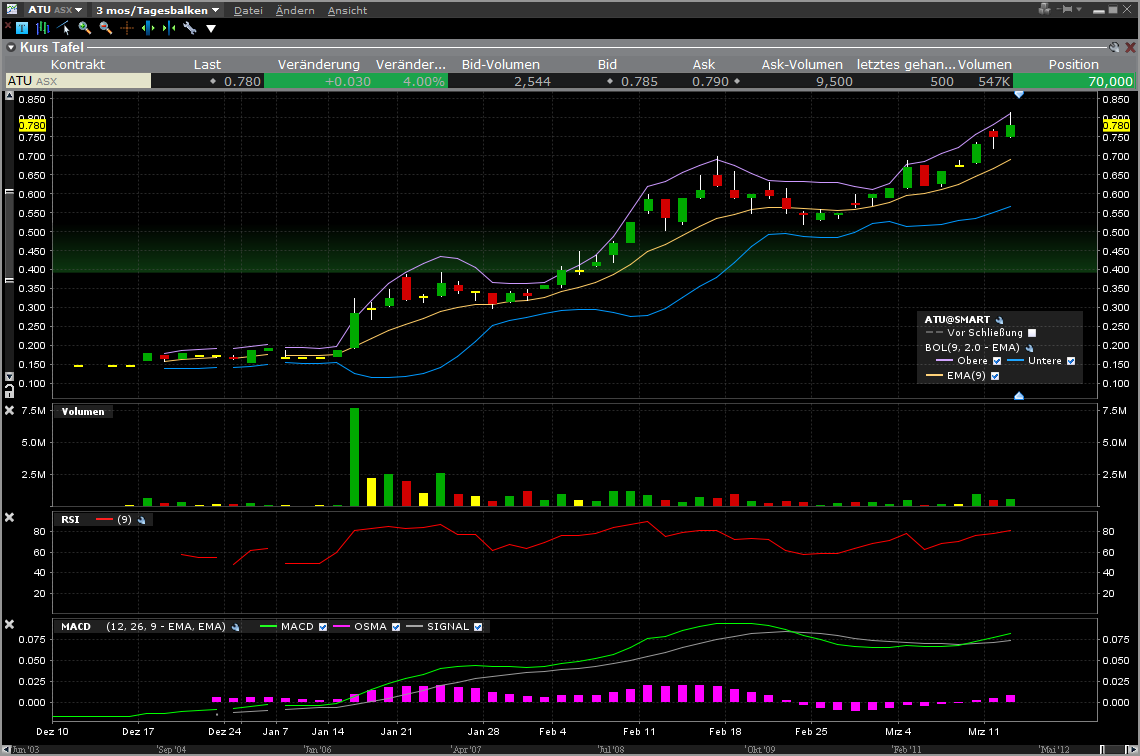Select the trendline drawing tool
Viewport: 1140px width, 756px height.
coord(63,28)
